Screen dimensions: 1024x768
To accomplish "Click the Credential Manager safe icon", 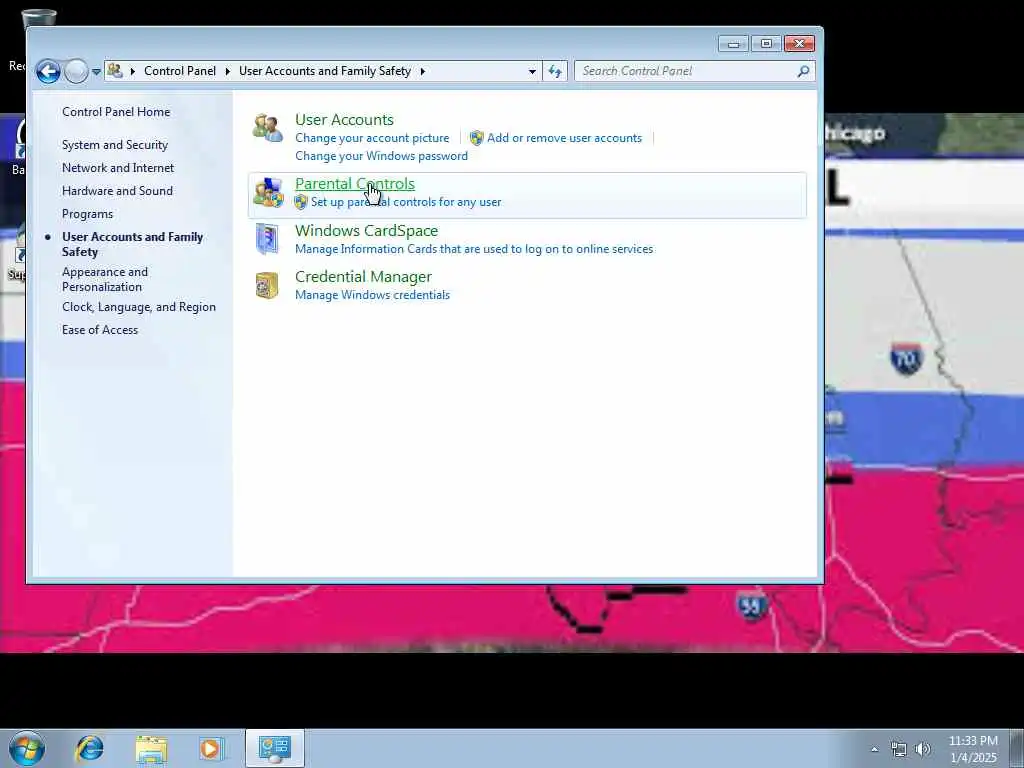I will click(x=266, y=285).
